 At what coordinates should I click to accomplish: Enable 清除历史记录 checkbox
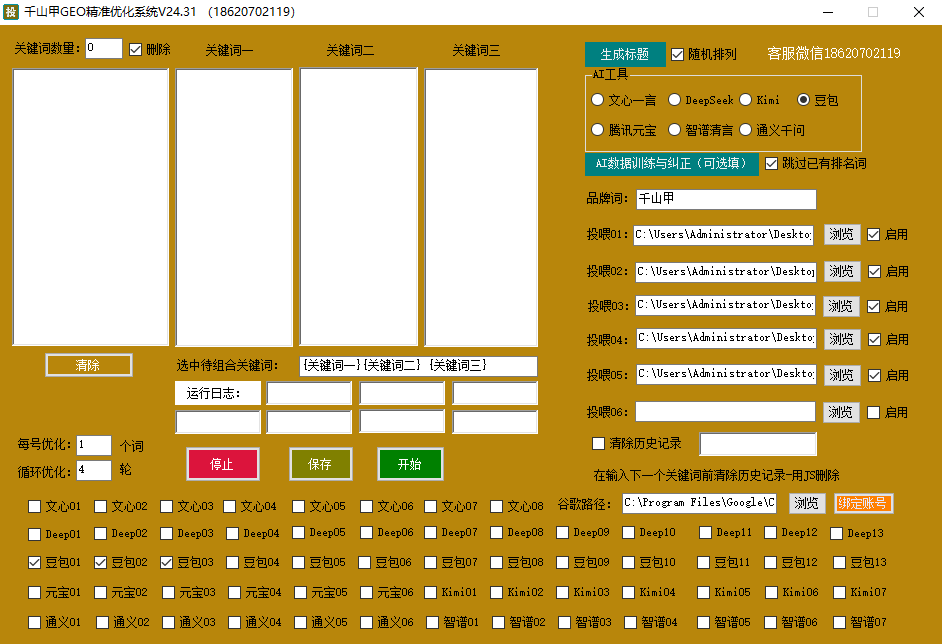pos(599,443)
